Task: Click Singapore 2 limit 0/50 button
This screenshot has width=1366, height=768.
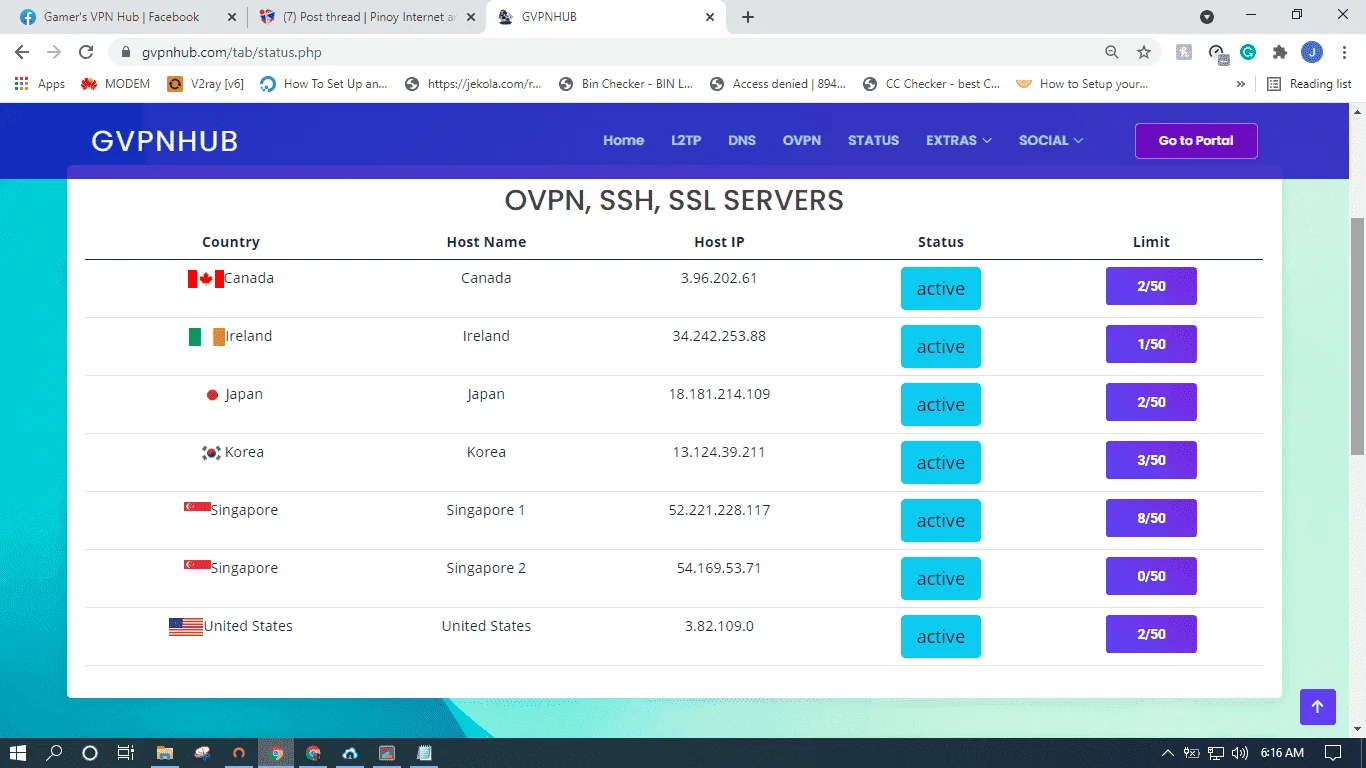Action: (x=1151, y=576)
